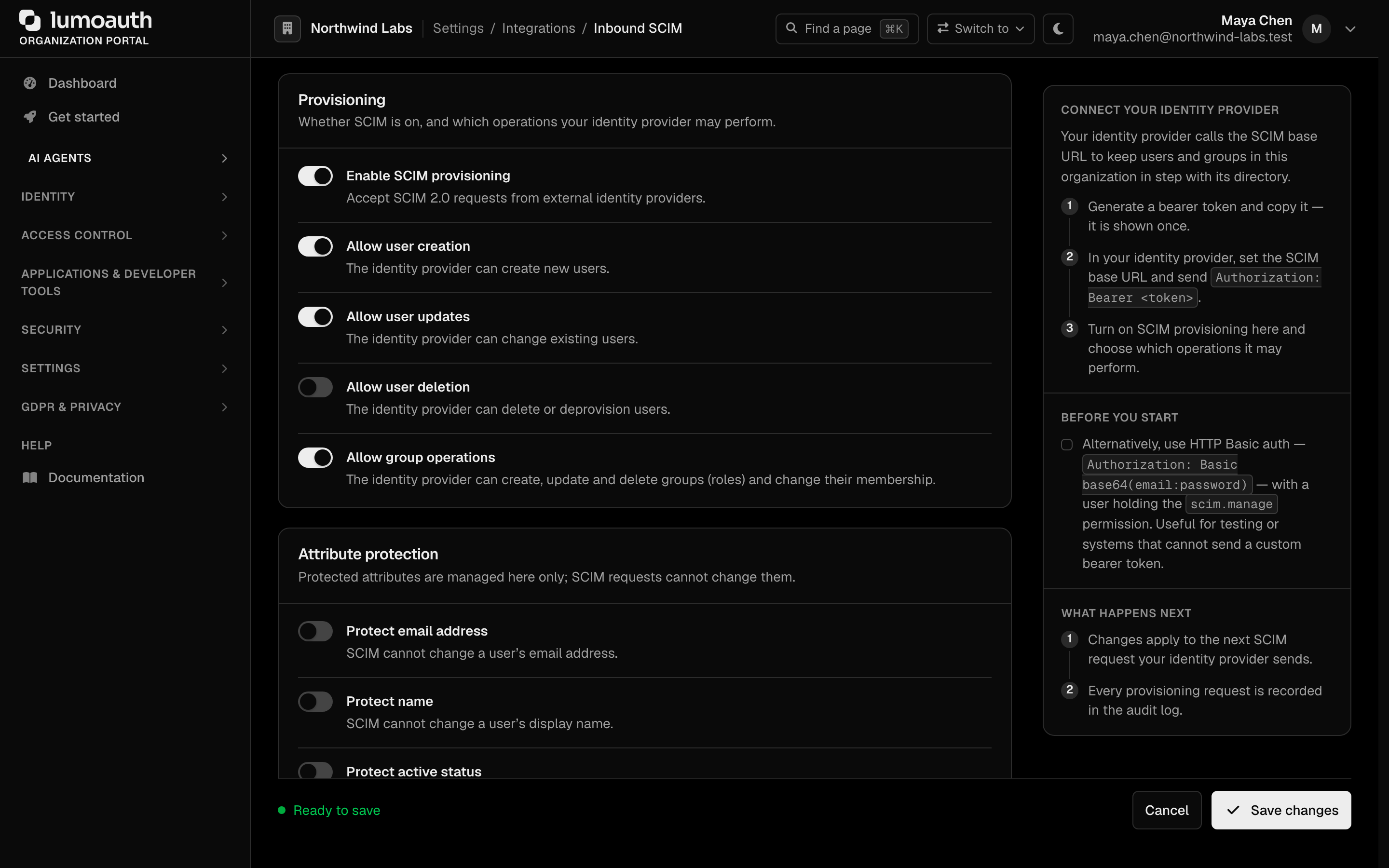Expand the AI Agents section
The height and width of the screenshot is (868, 1389).
click(x=124, y=159)
